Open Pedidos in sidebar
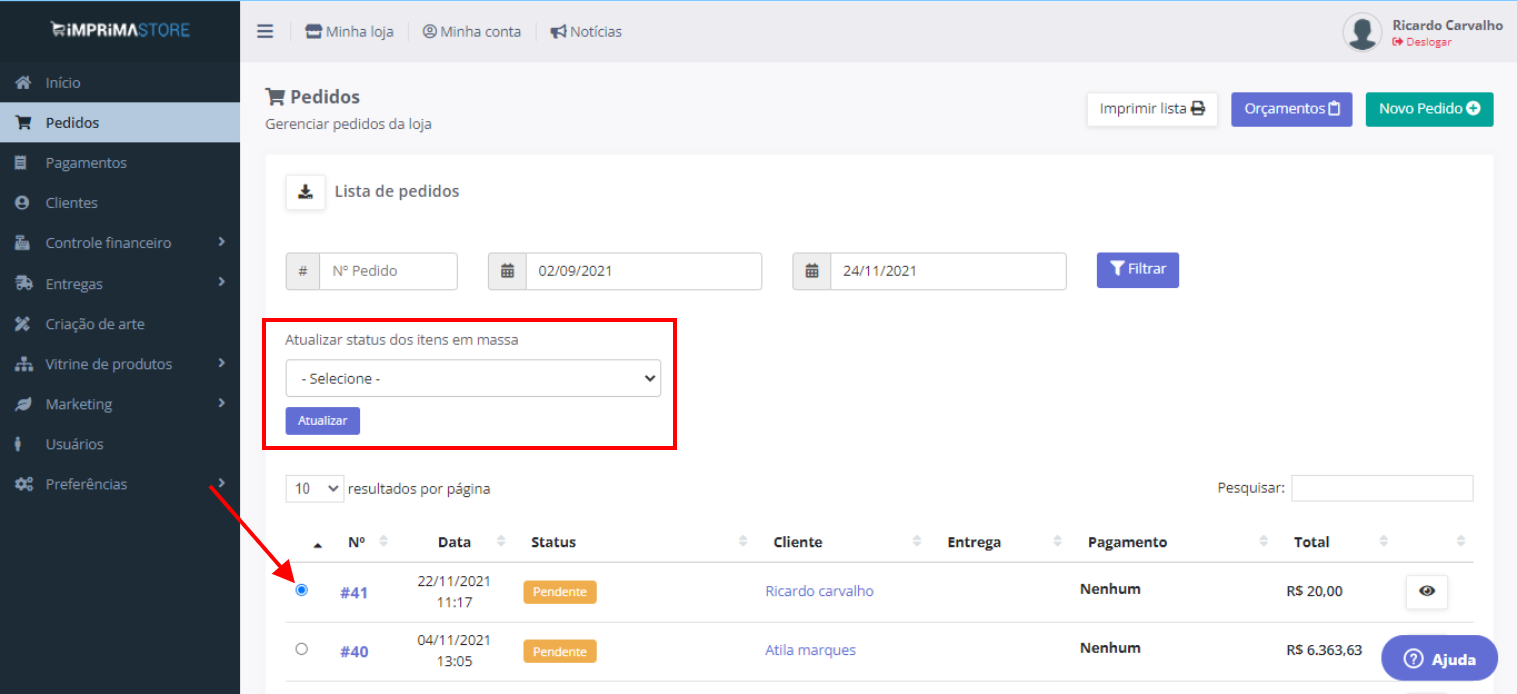The image size is (1517, 694). point(120,123)
